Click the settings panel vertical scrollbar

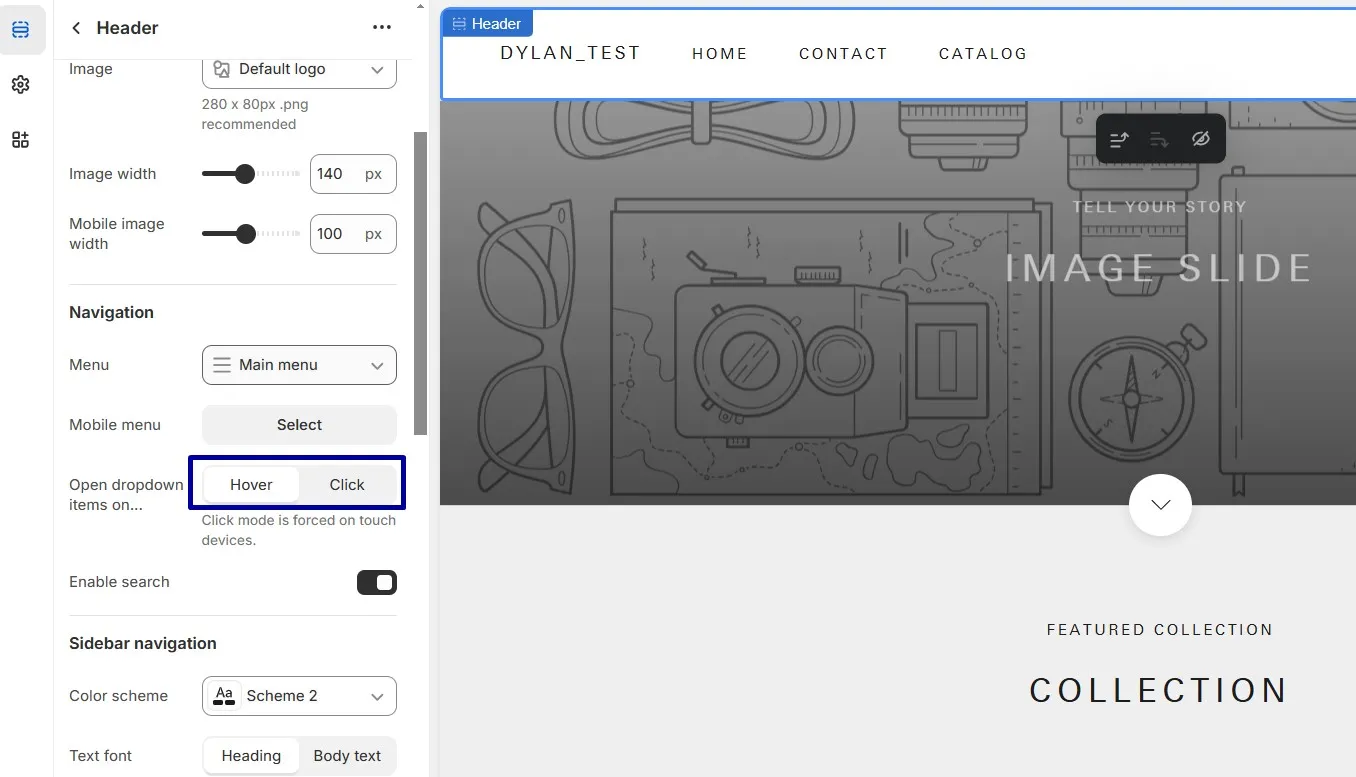421,283
